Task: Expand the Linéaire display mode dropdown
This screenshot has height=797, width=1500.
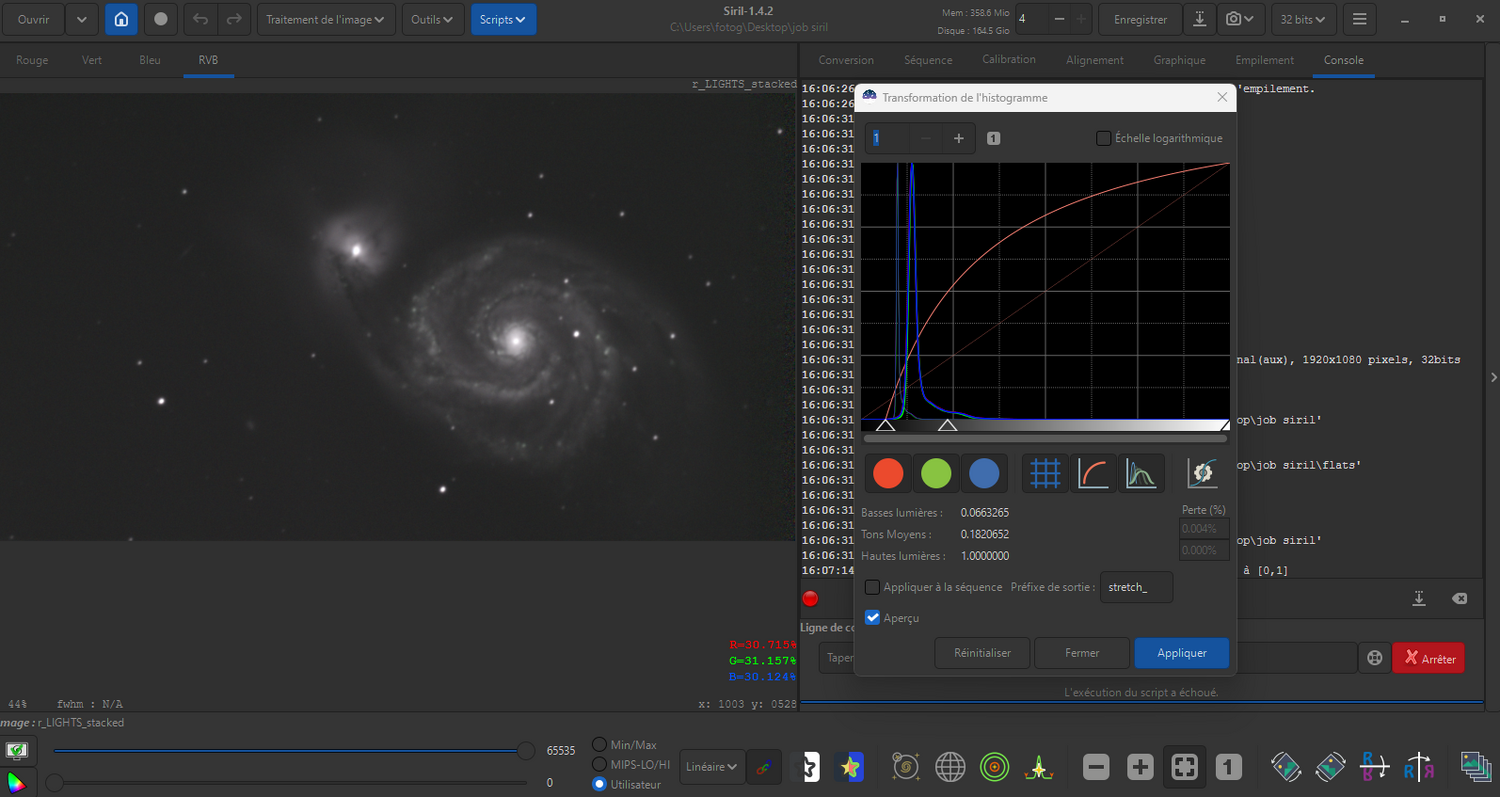Action: click(712, 767)
